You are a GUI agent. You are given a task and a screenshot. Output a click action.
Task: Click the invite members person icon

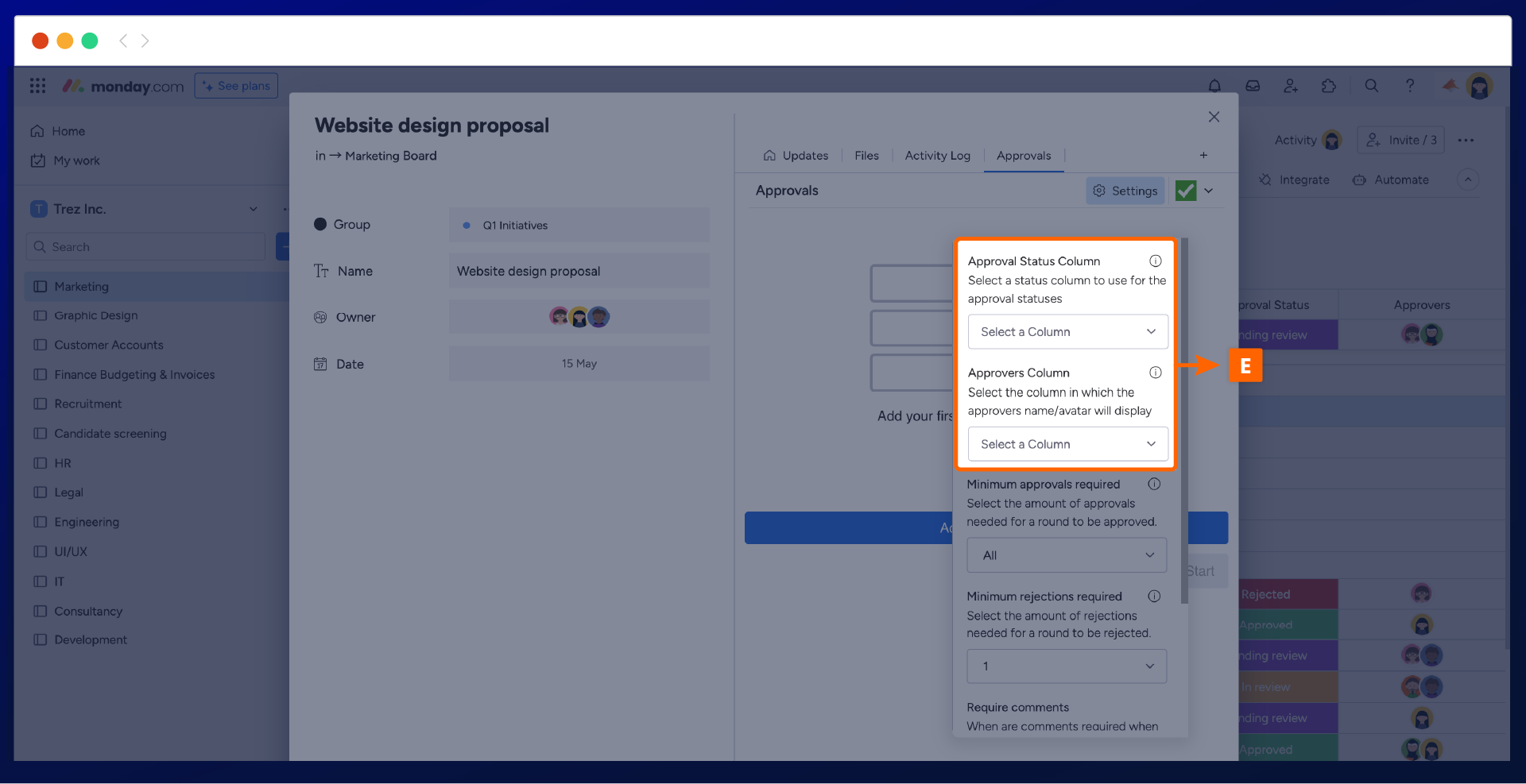(x=1291, y=86)
